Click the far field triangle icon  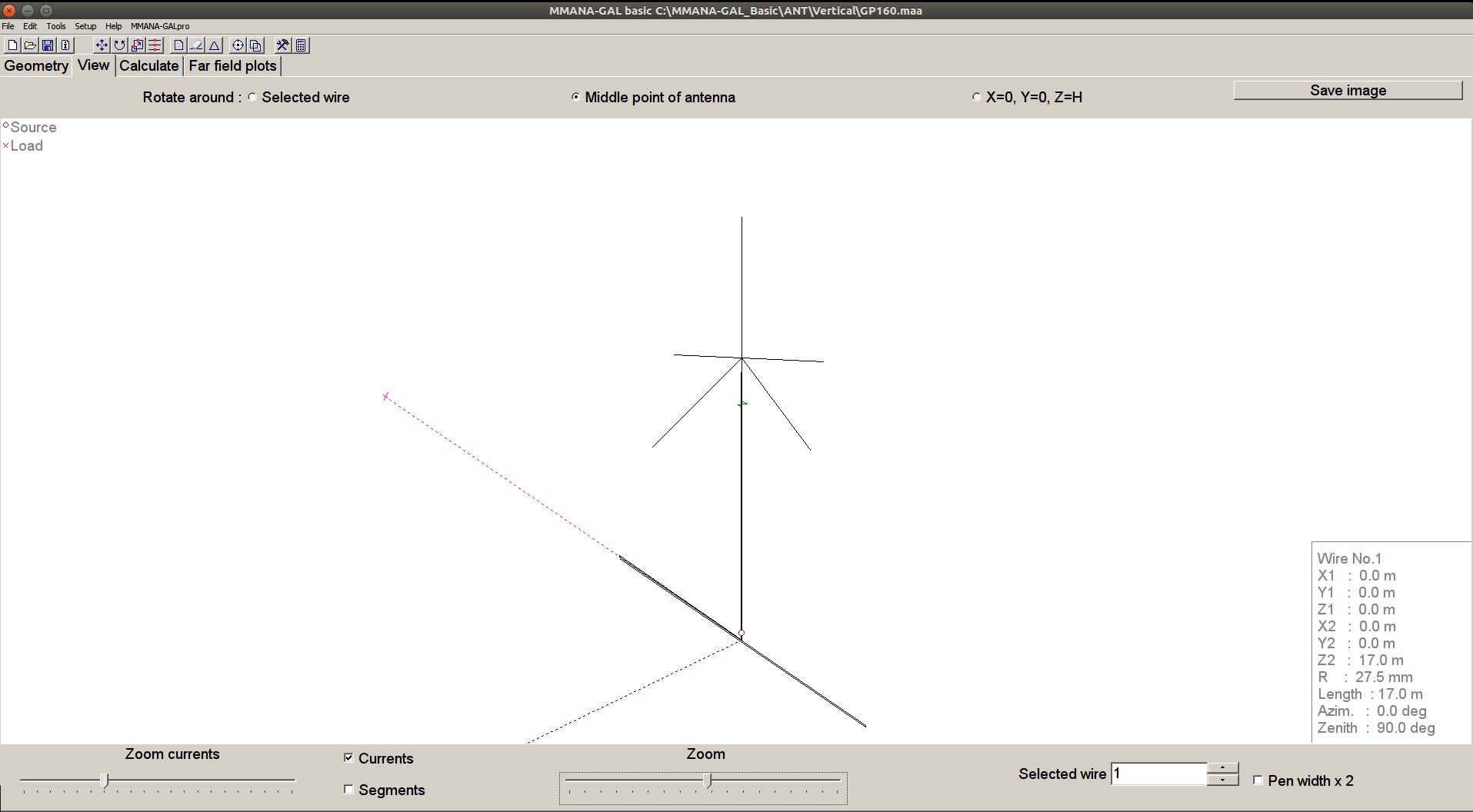(215, 45)
